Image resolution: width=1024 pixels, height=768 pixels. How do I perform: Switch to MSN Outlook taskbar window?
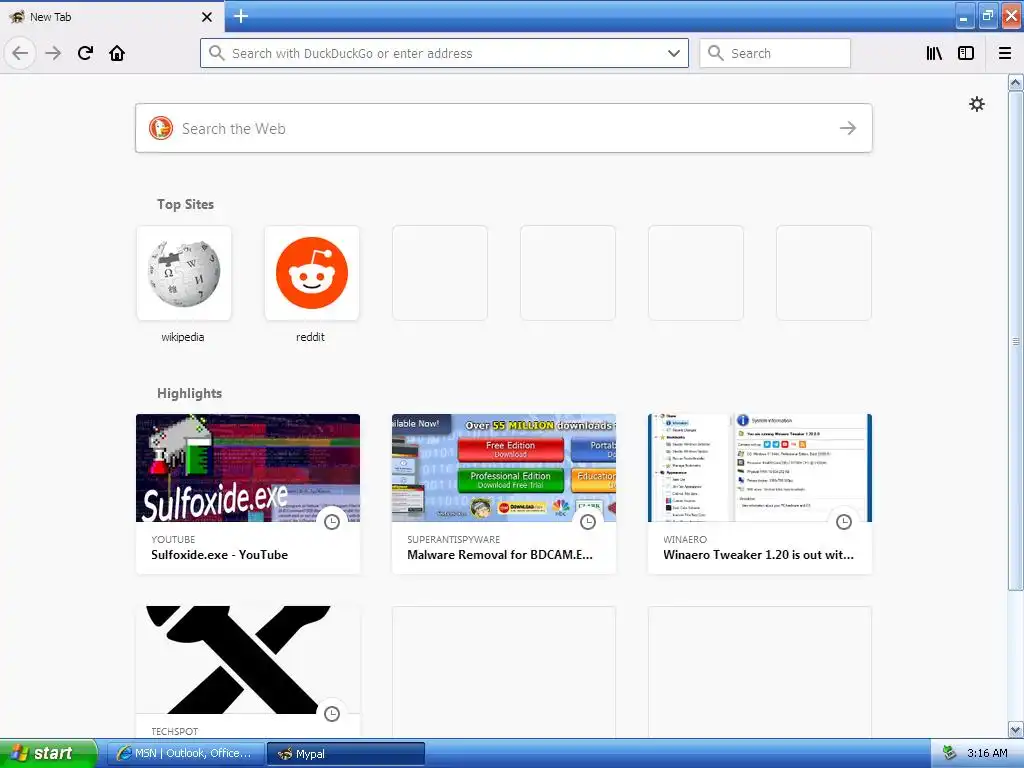point(185,753)
